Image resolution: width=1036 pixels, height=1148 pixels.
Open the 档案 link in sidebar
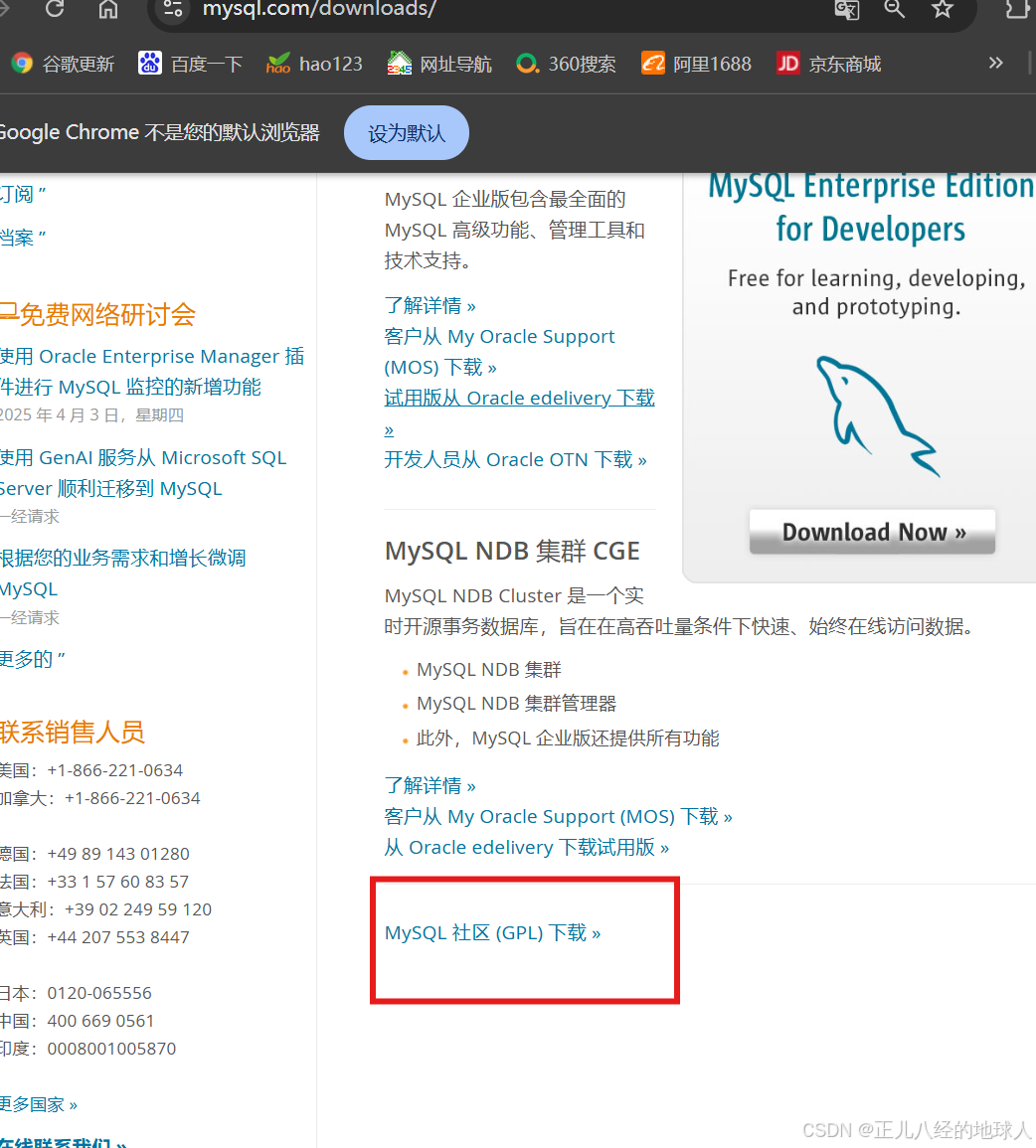pos(23,238)
